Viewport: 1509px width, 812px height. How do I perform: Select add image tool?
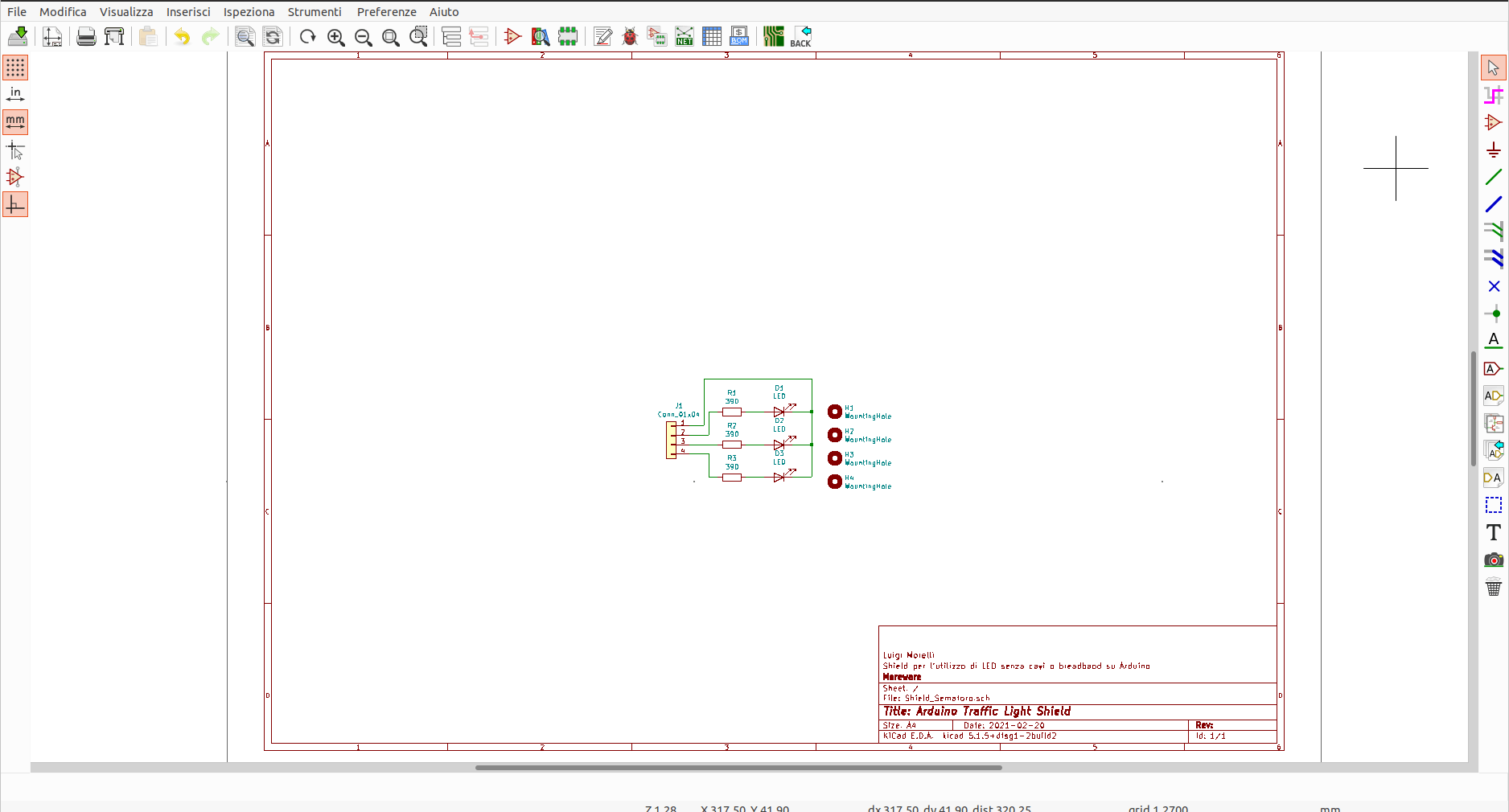click(x=1494, y=560)
